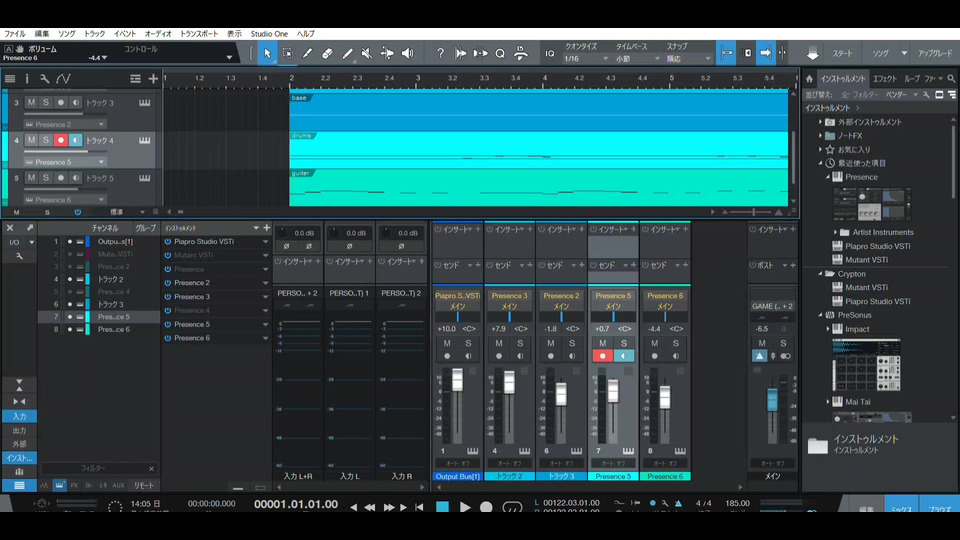Click the Add Track plus icon
This screenshot has height=540, width=960.
coord(153,78)
